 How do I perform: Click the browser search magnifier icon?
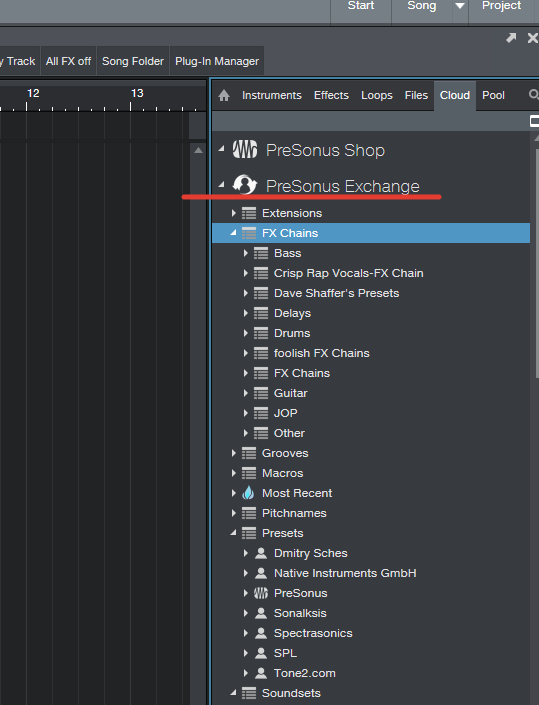click(x=534, y=94)
